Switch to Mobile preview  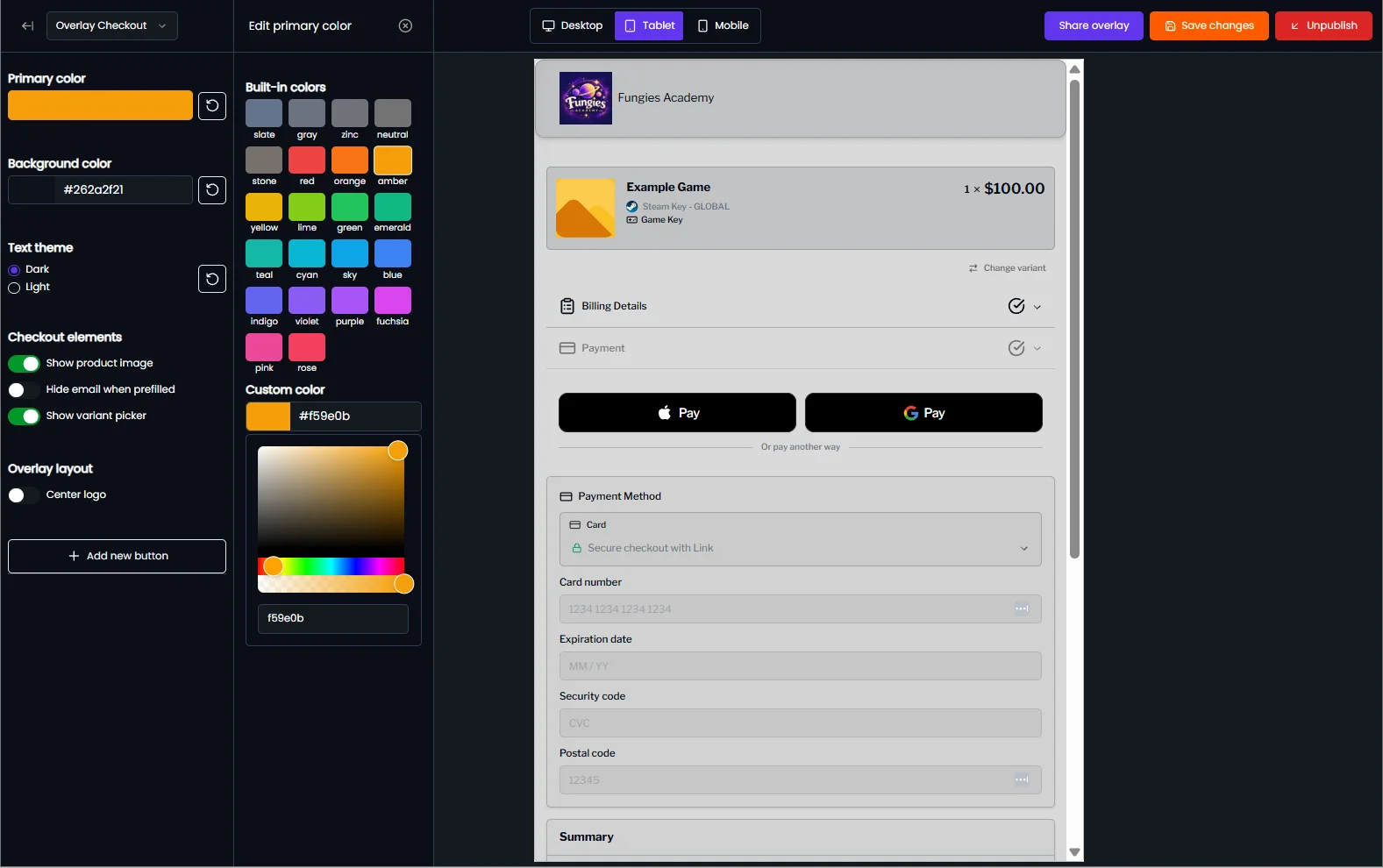(723, 25)
